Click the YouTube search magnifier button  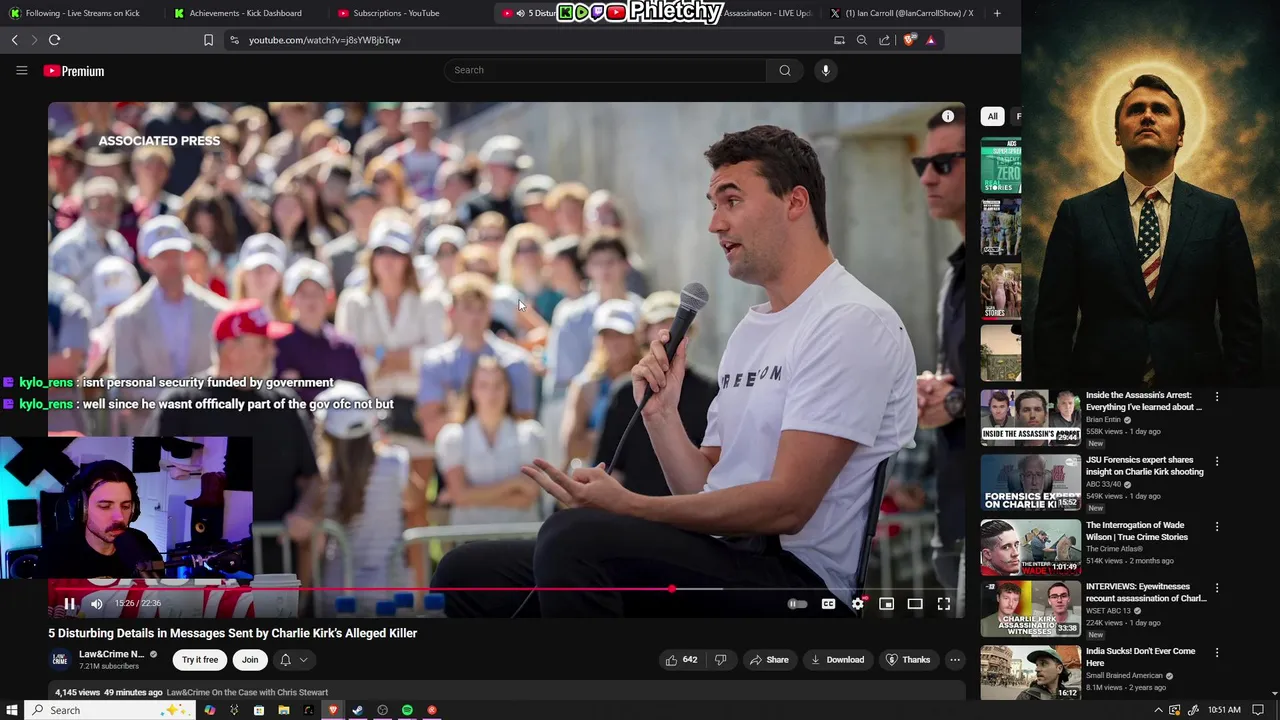785,70
